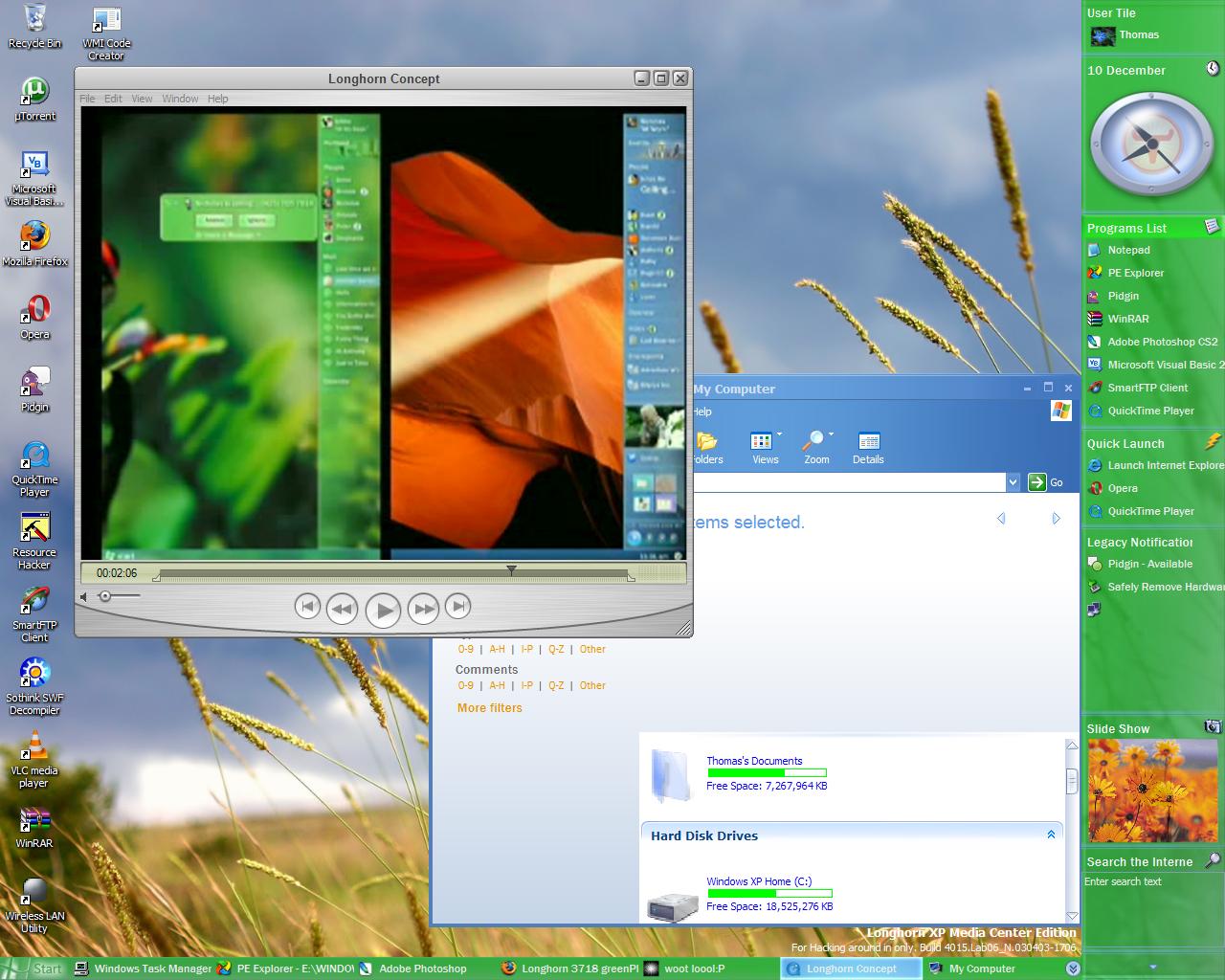This screenshot has width=1225, height=980.
Task: Open address bar dropdown in My Computer
Action: click(x=1013, y=482)
